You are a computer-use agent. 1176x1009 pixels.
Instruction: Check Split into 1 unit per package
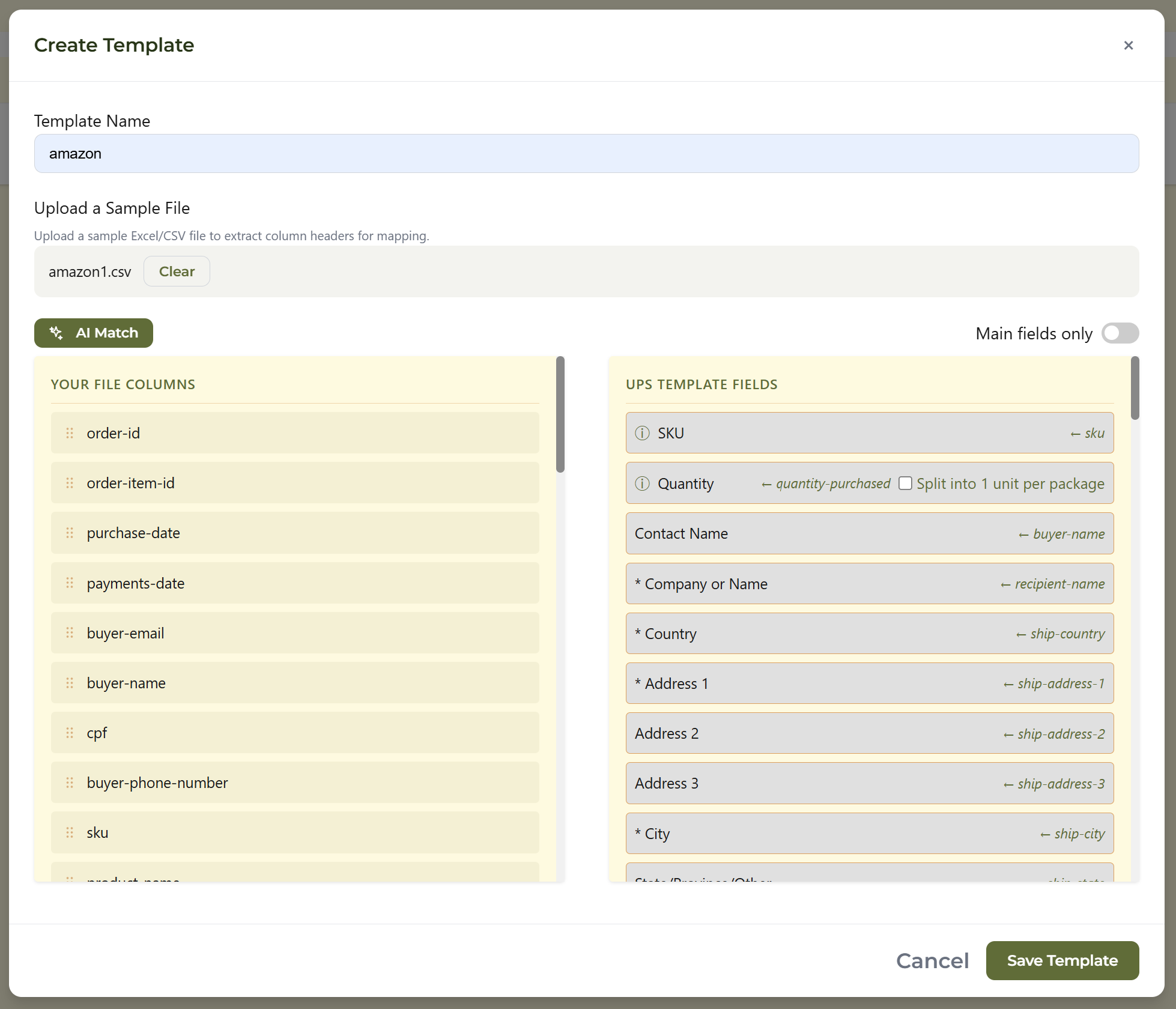(x=905, y=483)
